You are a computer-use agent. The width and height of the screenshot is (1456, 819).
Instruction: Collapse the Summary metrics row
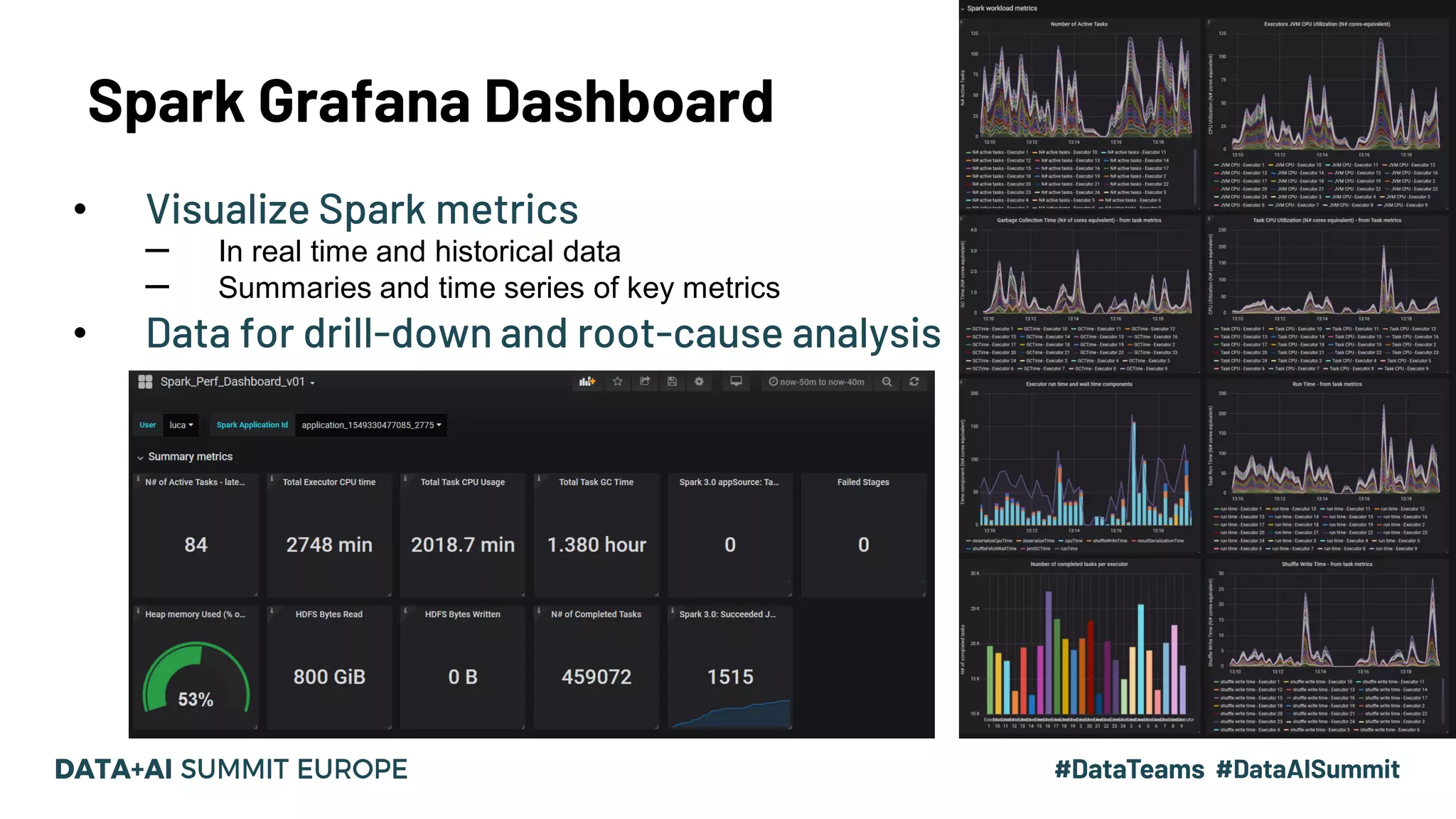pos(189,456)
